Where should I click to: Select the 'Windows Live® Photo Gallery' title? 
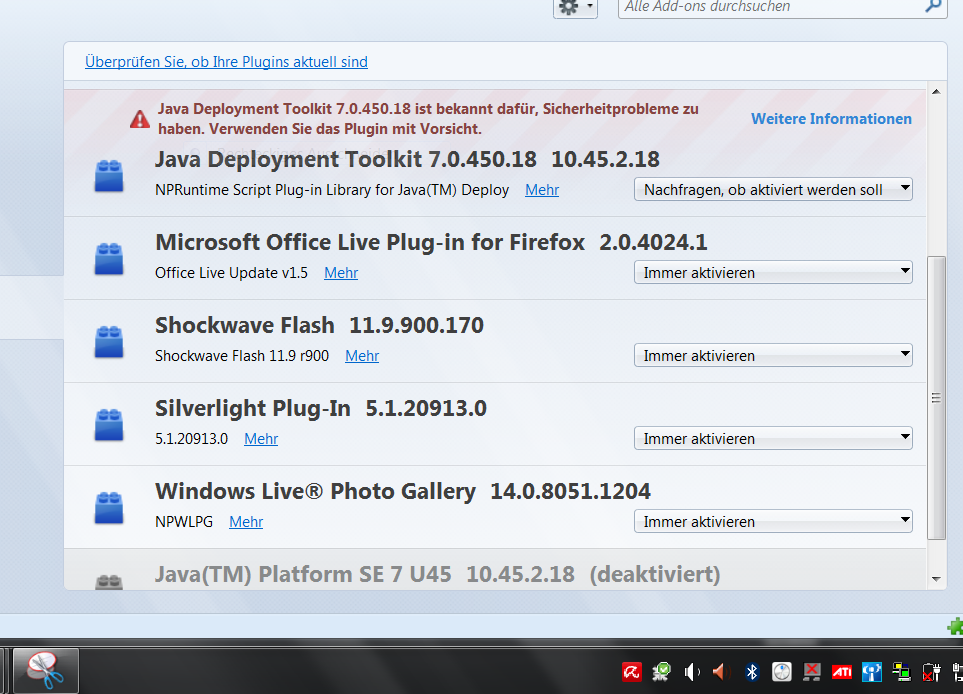coord(315,491)
